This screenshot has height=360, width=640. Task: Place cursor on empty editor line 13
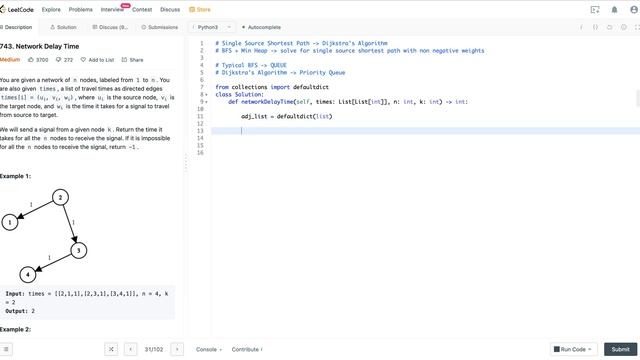click(x=425, y=131)
